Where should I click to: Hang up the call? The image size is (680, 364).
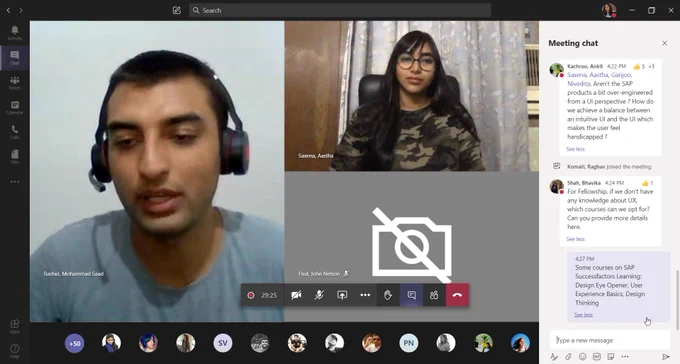tap(458, 295)
